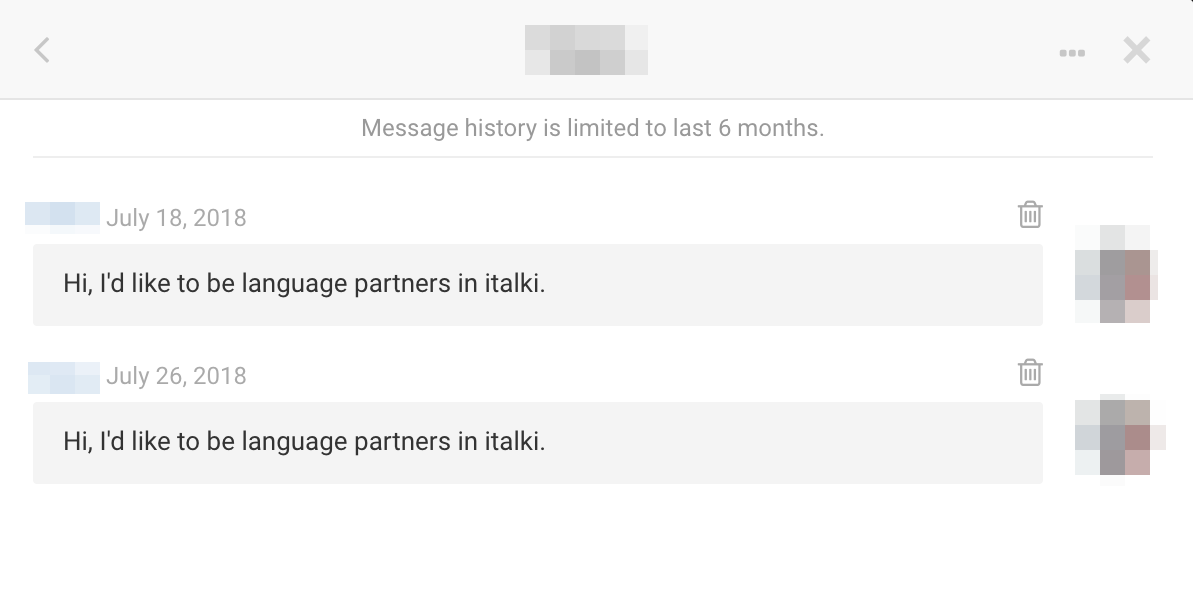The height and width of the screenshot is (600, 1193).
Task: Open the three-dots more options menu
Action: pos(1072,53)
